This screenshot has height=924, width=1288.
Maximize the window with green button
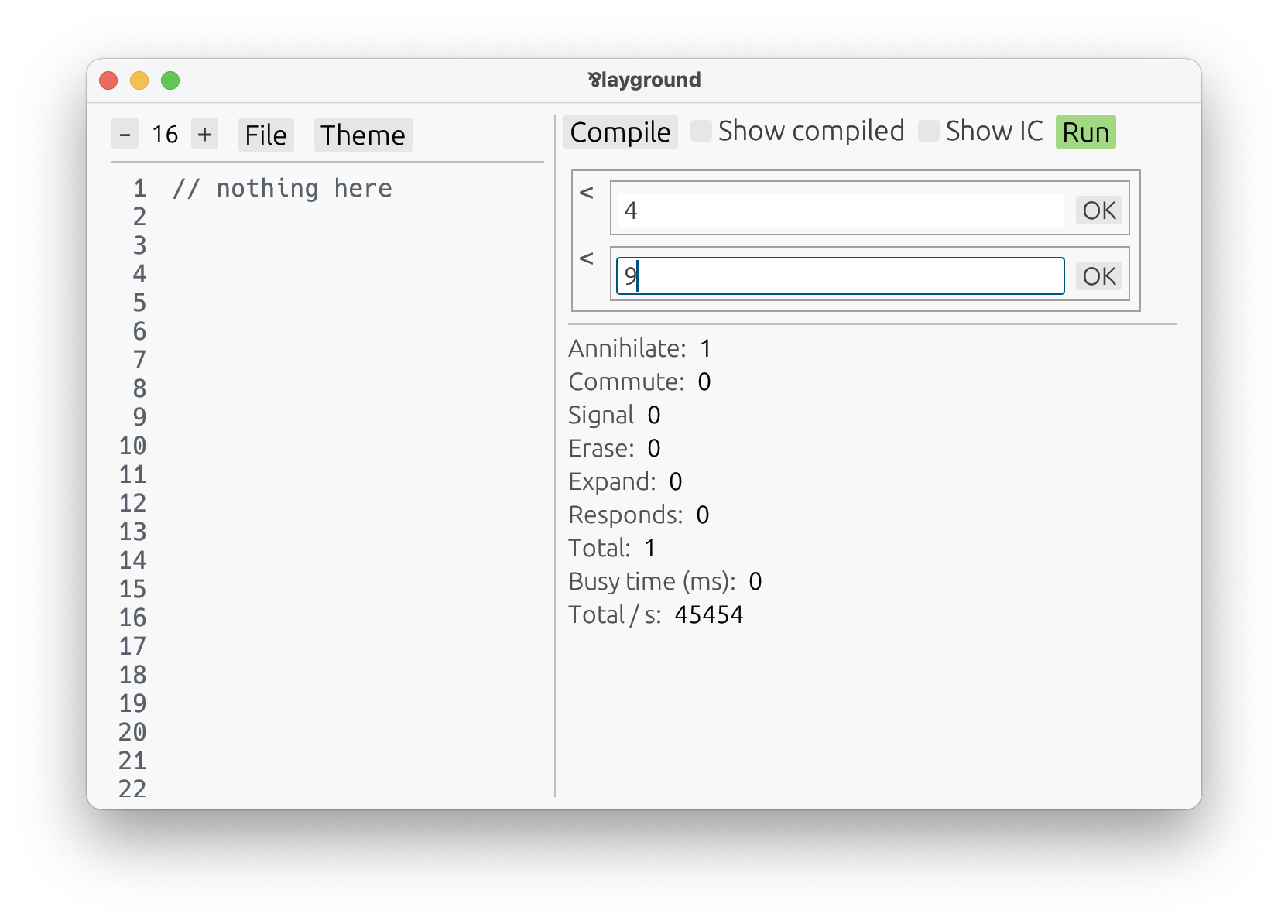coord(170,80)
